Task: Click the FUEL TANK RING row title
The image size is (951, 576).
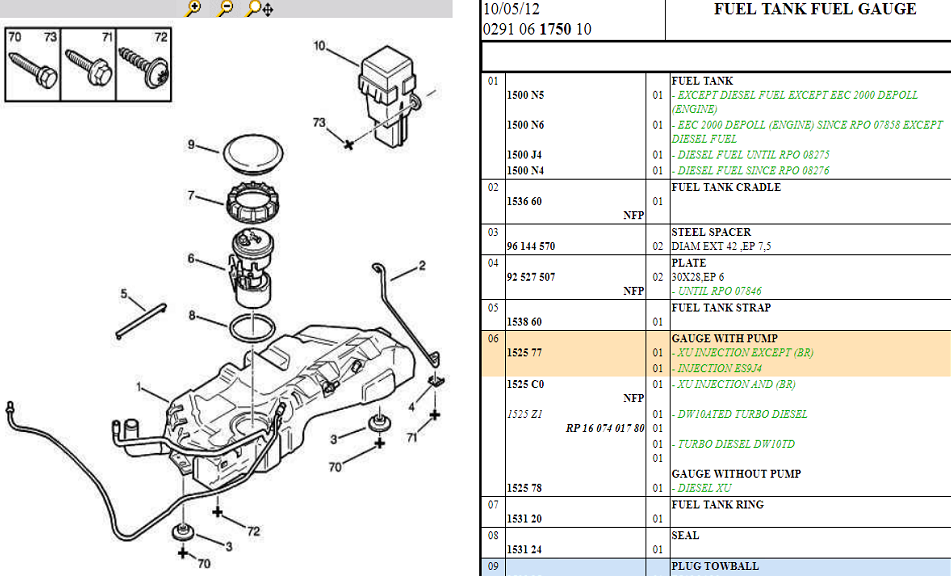Action: tap(717, 504)
